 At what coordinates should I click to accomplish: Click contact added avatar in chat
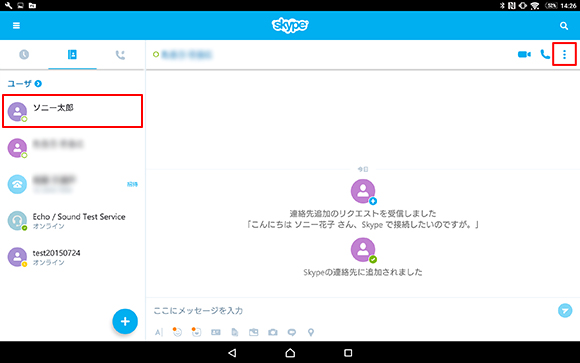tap(363, 250)
